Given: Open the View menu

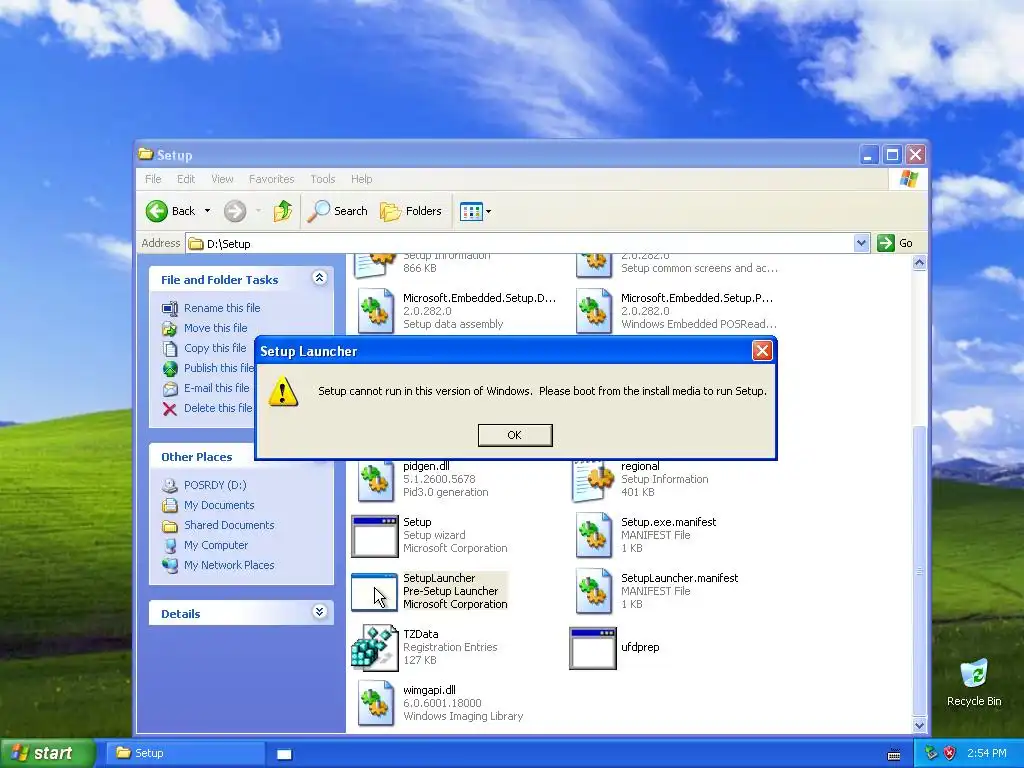Looking at the screenshot, I should 222,179.
